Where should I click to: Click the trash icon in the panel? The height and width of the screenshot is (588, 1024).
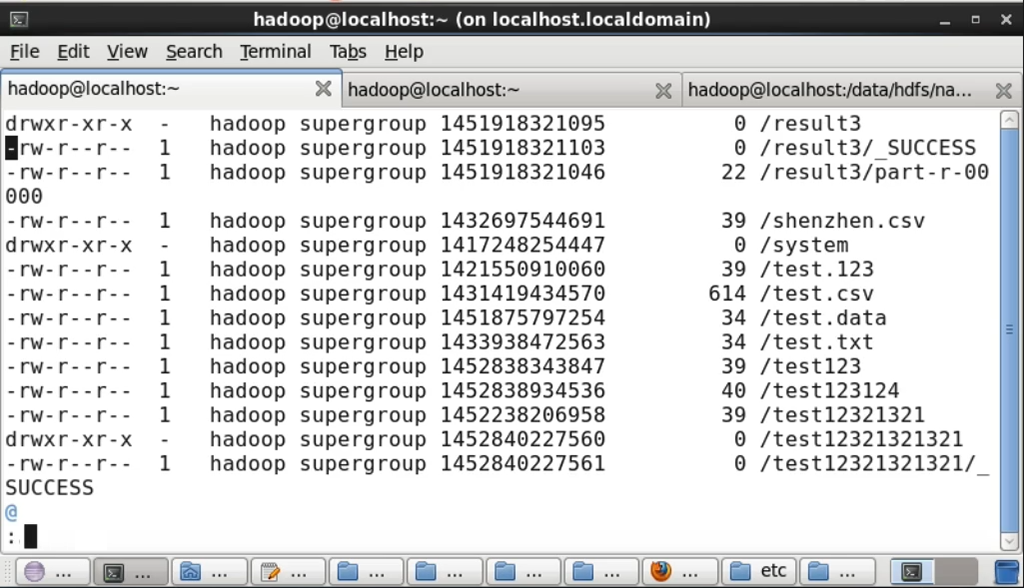[x=1006, y=572]
